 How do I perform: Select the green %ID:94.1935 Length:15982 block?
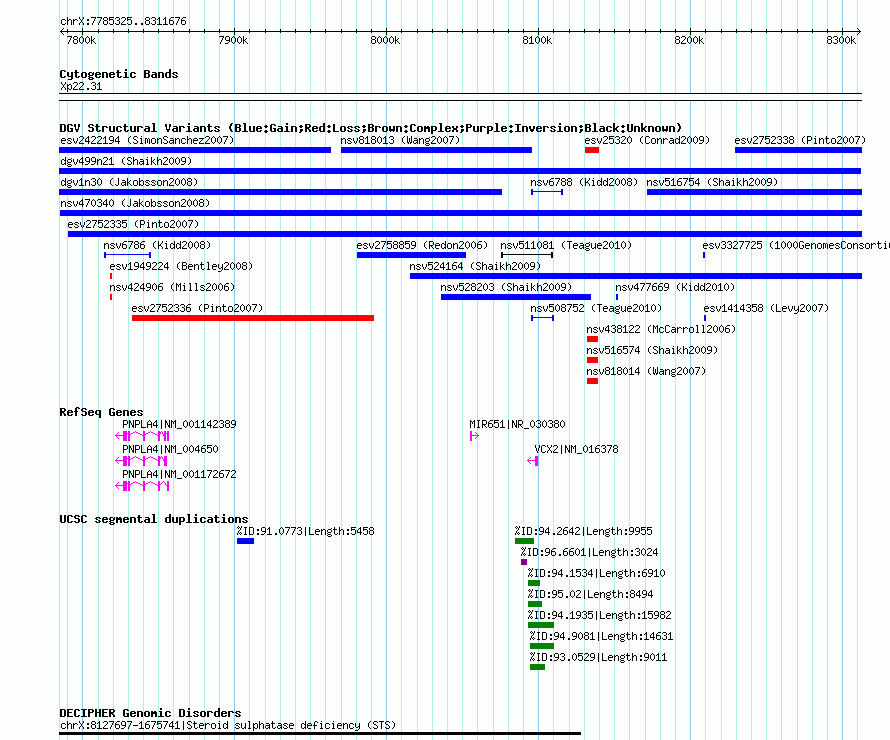tap(541, 625)
